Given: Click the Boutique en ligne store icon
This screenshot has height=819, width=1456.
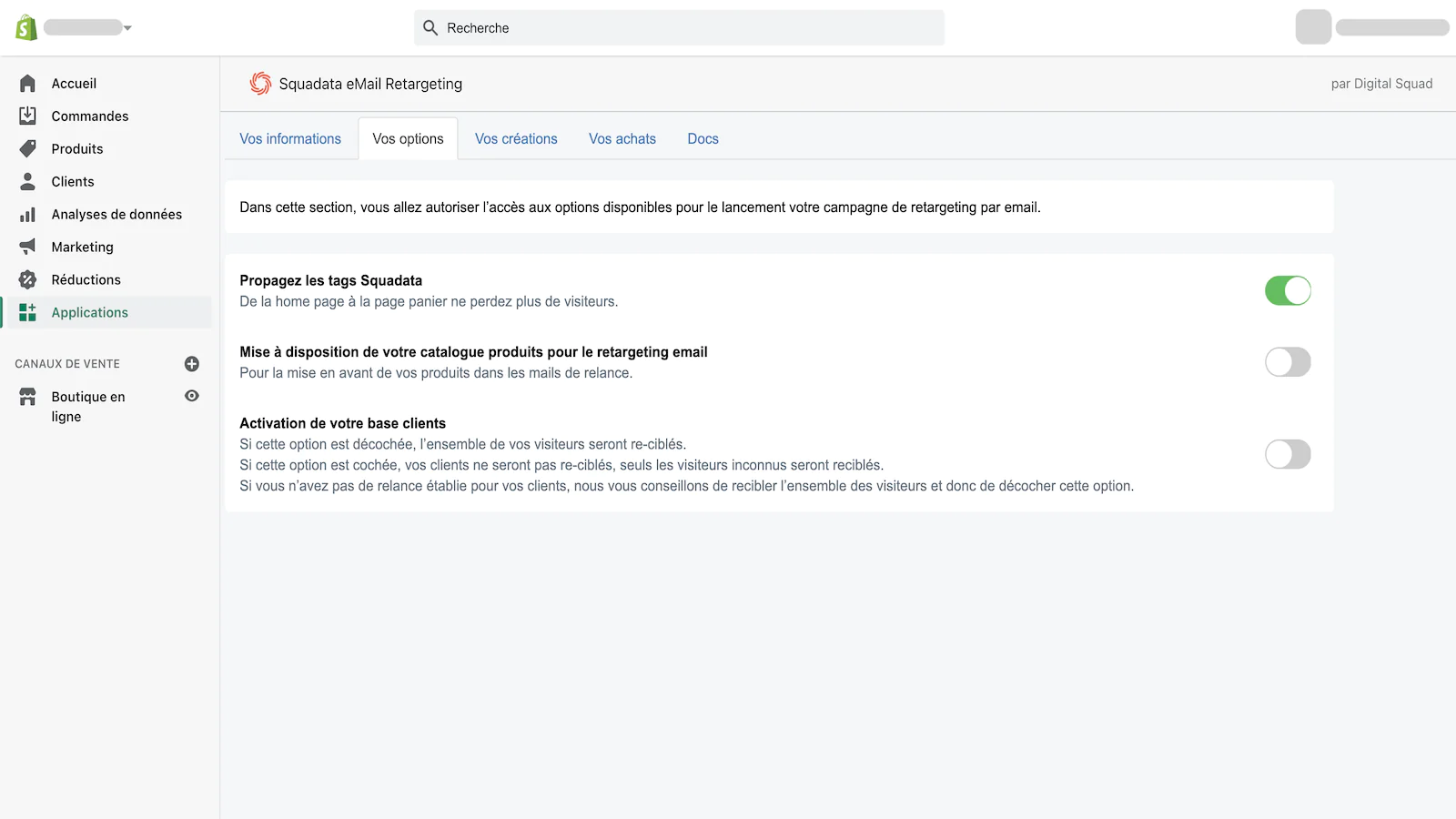Looking at the screenshot, I should tap(27, 397).
